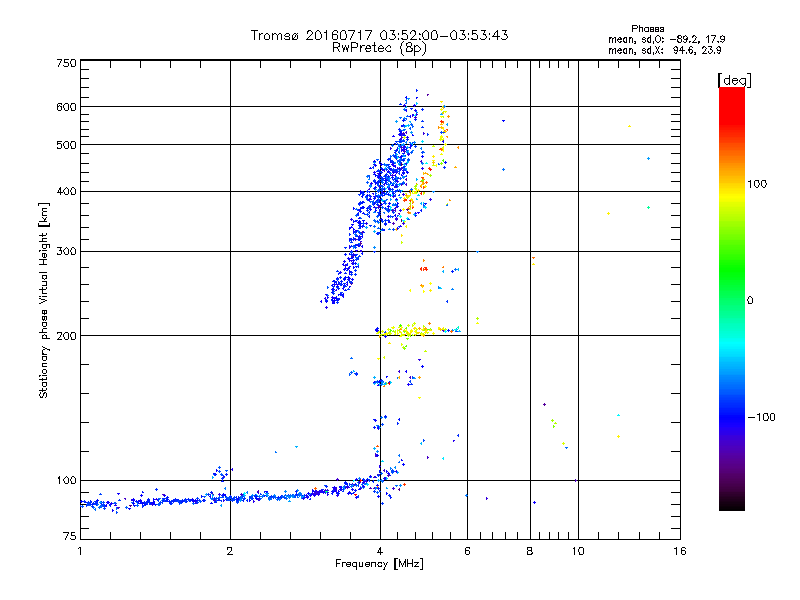
Task: Click the 'RwPretec (8p)' subtitle
Action: (x=379, y=48)
